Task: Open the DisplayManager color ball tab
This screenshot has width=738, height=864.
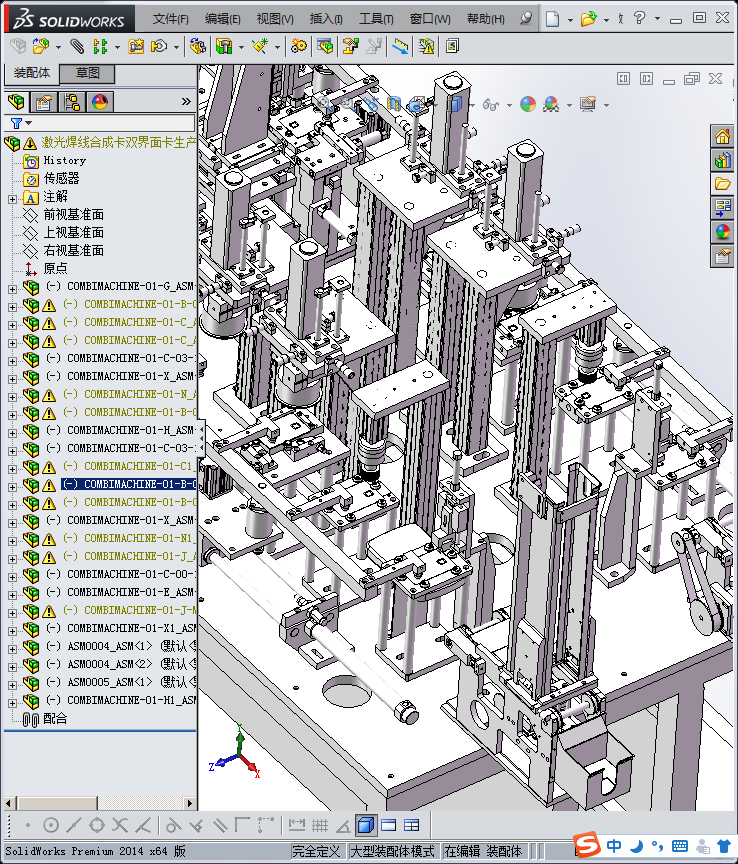Action: (x=100, y=102)
